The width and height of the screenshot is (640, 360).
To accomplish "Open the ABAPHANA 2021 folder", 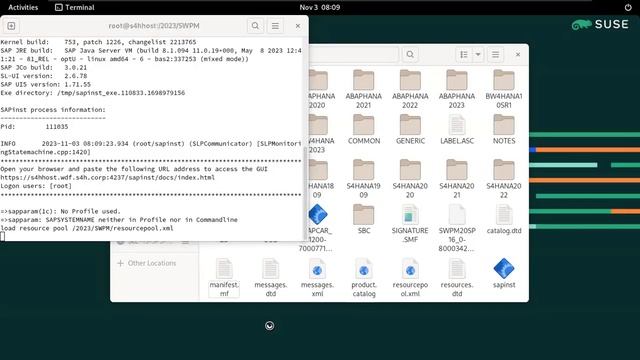I will [364, 89].
